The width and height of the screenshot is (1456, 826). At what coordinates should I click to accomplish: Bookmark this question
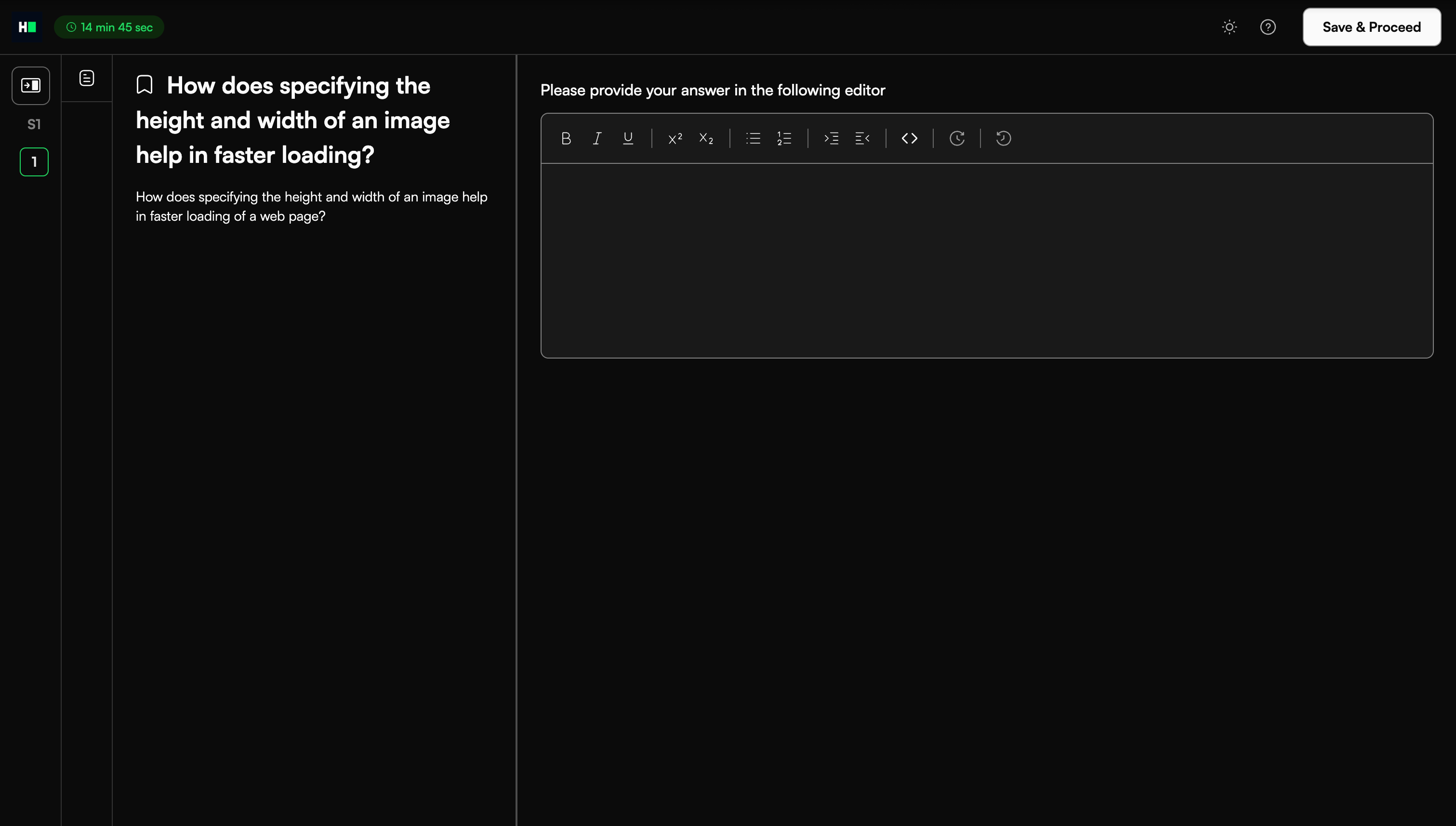point(145,85)
